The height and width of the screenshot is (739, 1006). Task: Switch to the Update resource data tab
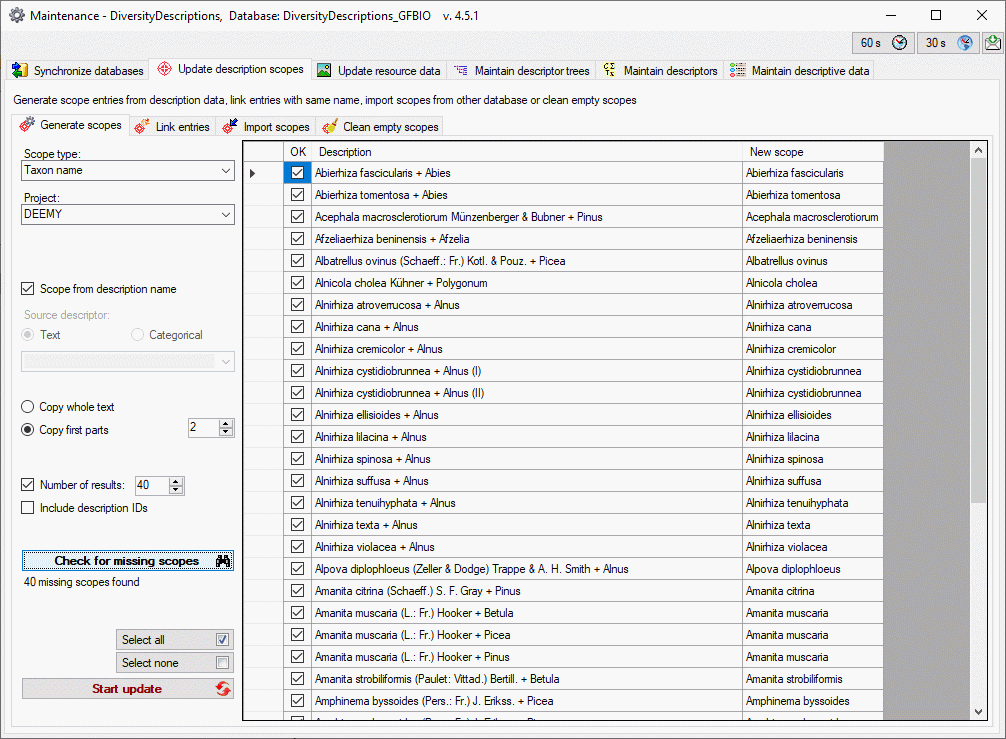pos(378,71)
